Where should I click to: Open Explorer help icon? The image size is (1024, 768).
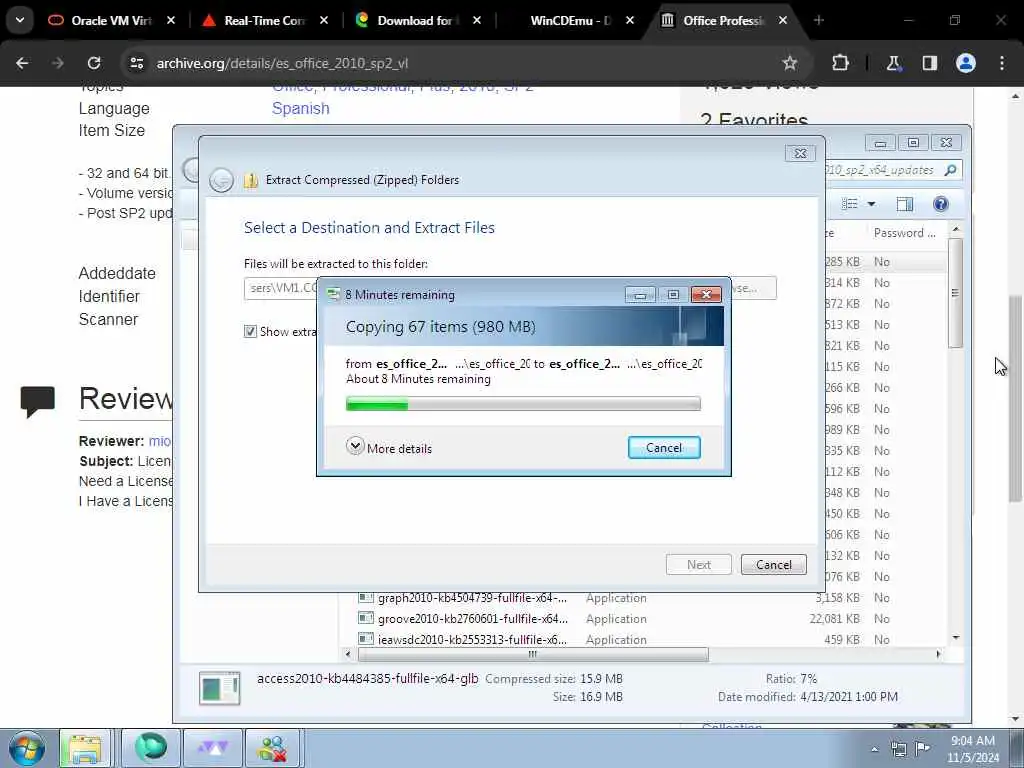pos(940,204)
